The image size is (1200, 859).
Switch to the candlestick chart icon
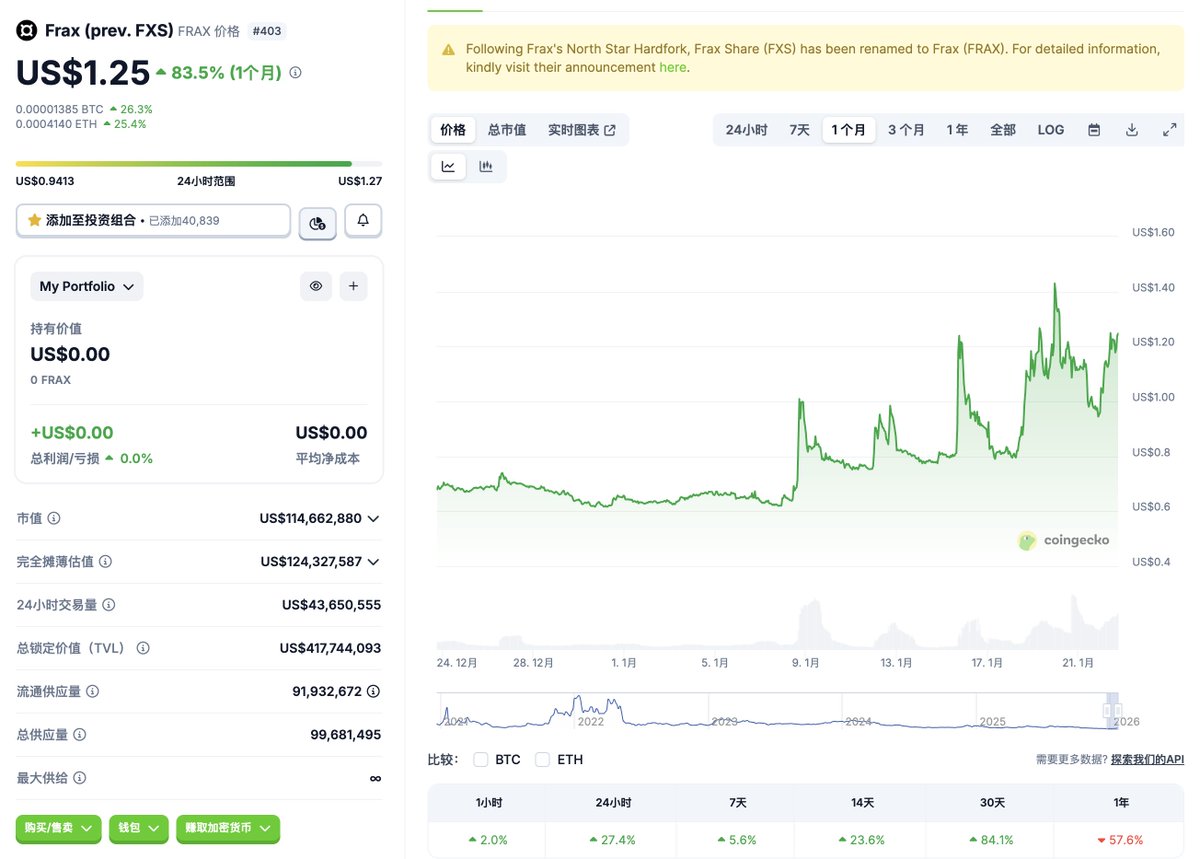tap(486, 167)
